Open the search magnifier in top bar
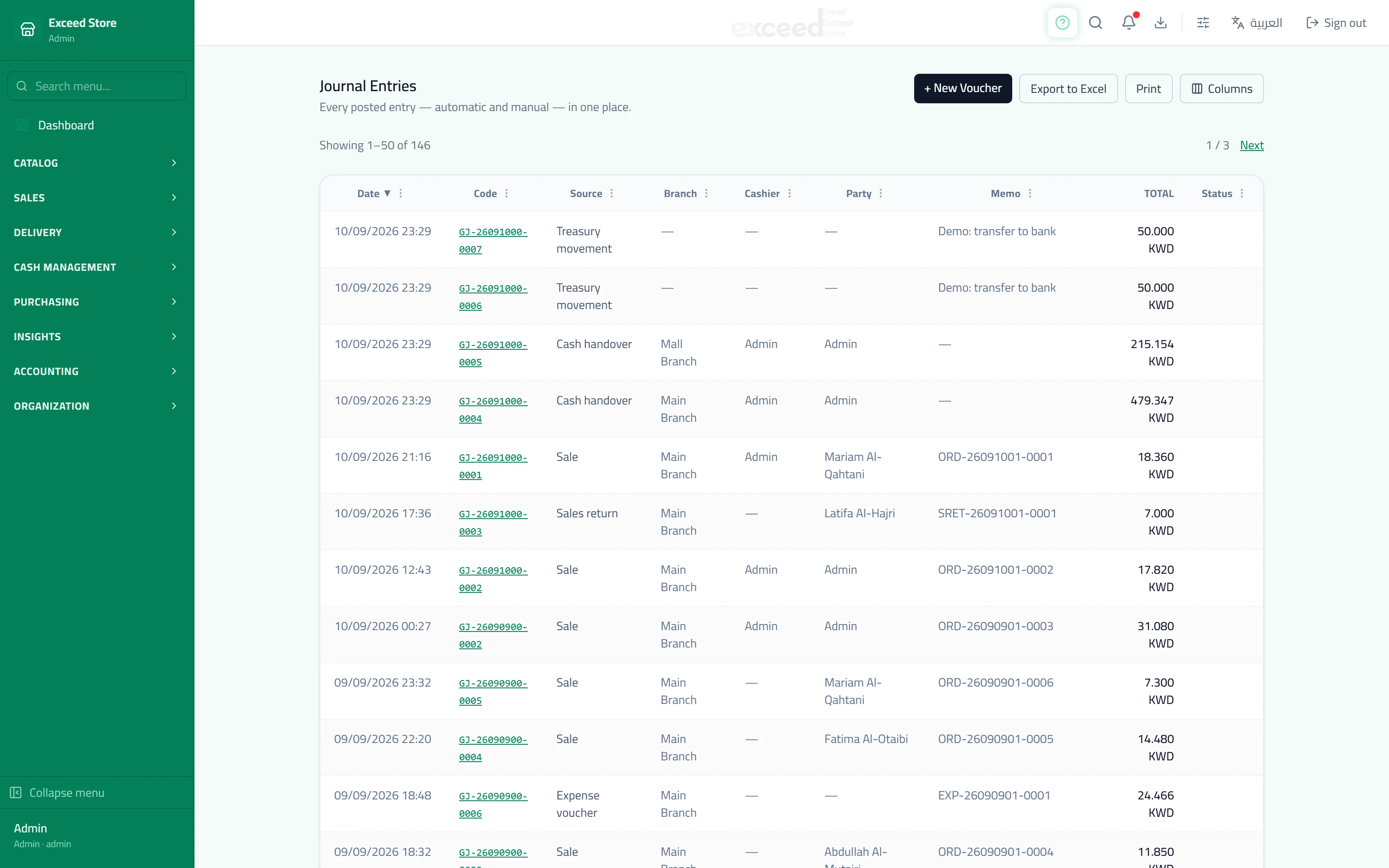 (x=1095, y=23)
